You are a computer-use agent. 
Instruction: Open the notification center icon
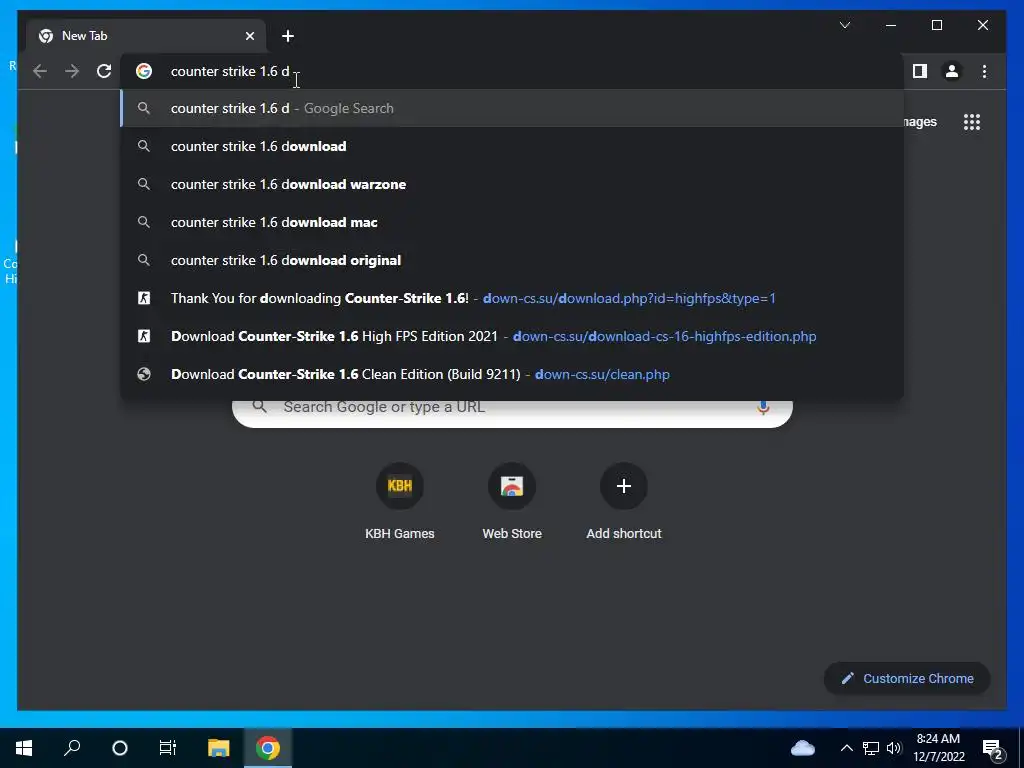pos(993,748)
